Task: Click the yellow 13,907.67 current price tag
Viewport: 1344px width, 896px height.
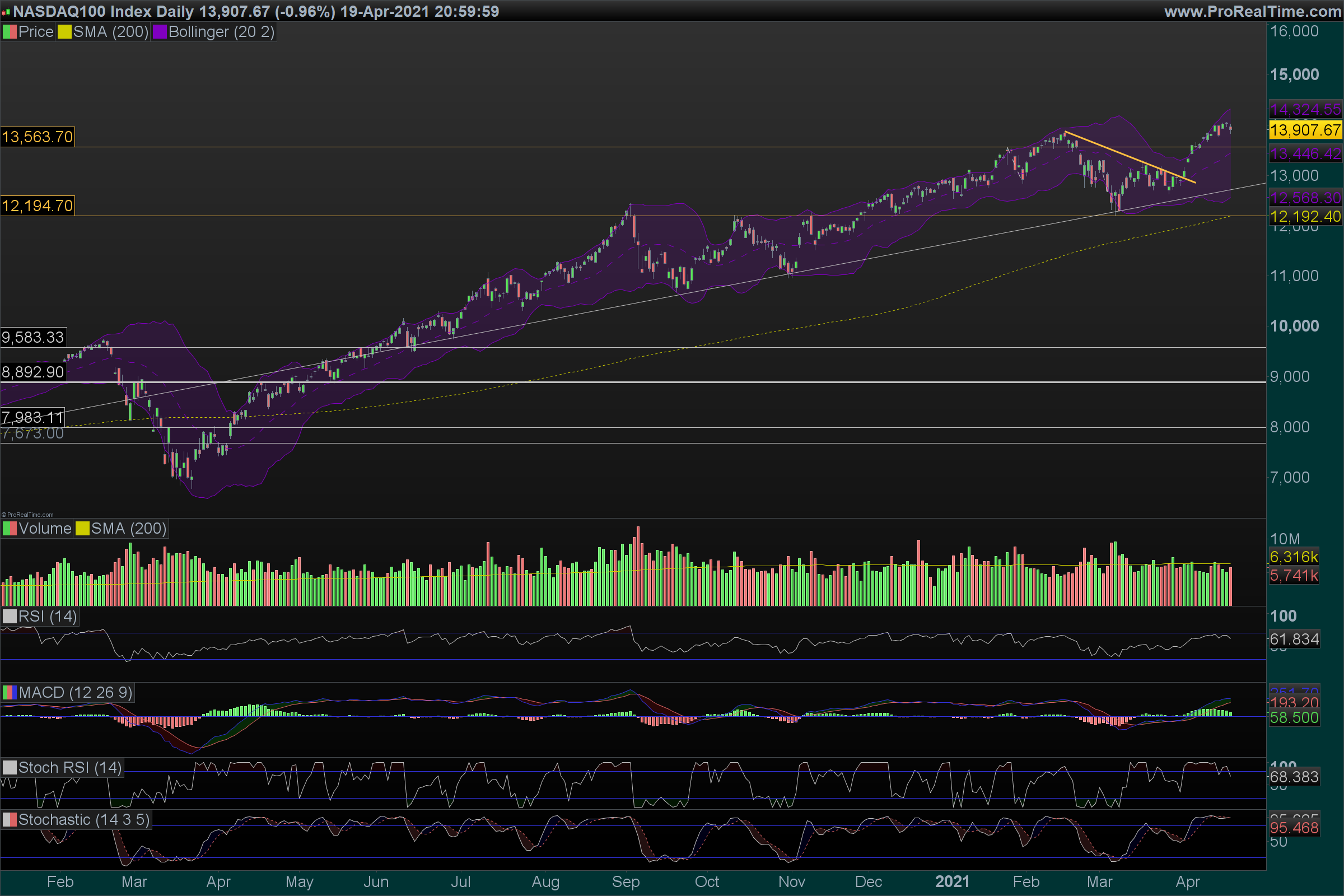Action: tap(1305, 130)
